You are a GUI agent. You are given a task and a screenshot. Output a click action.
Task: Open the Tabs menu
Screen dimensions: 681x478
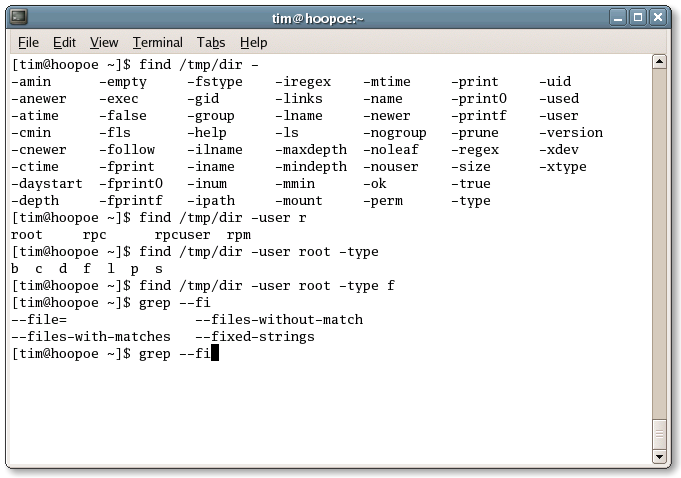[x=211, y=43]
